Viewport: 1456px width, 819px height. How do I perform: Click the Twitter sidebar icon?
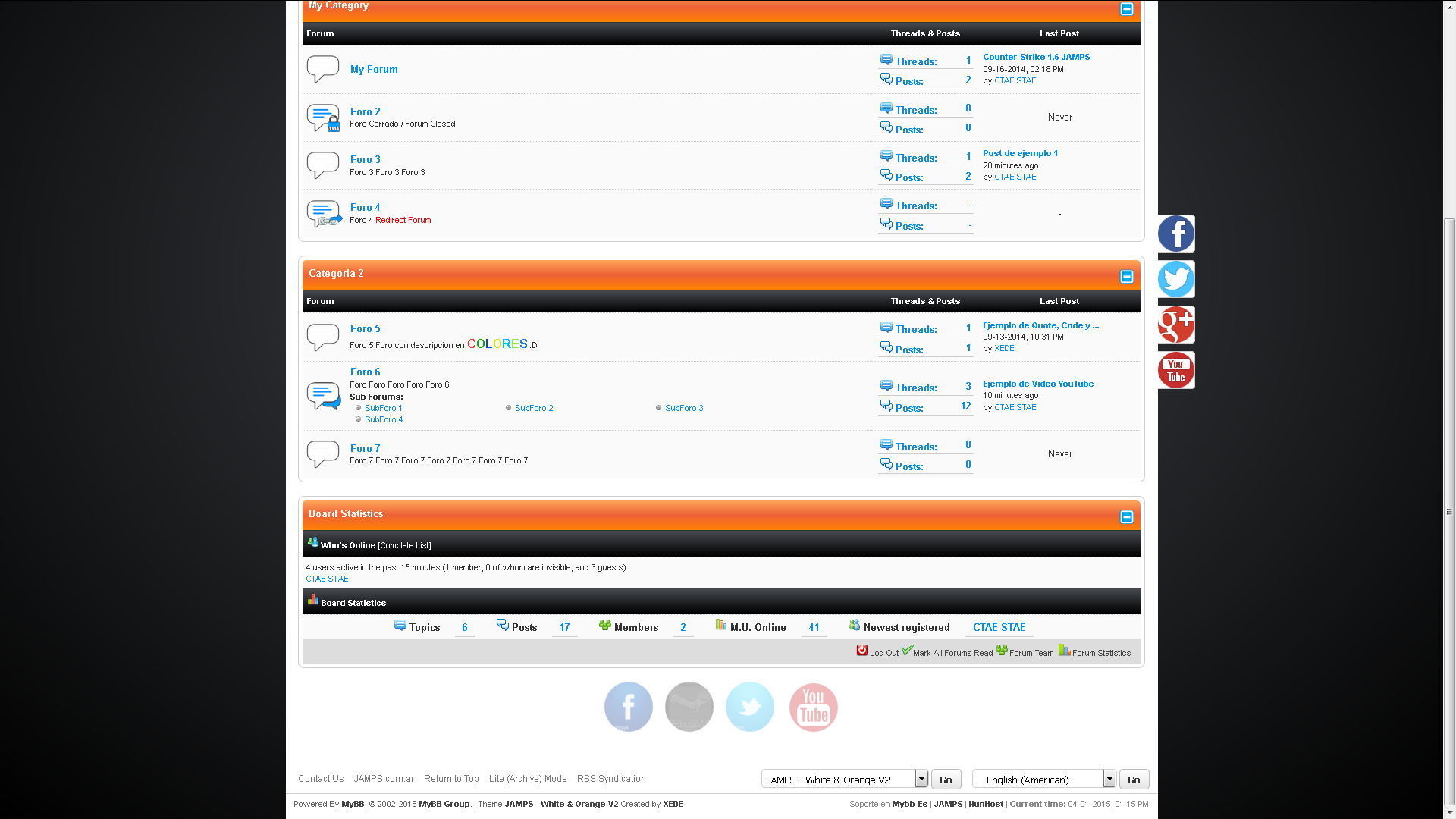pos(1176,279)
